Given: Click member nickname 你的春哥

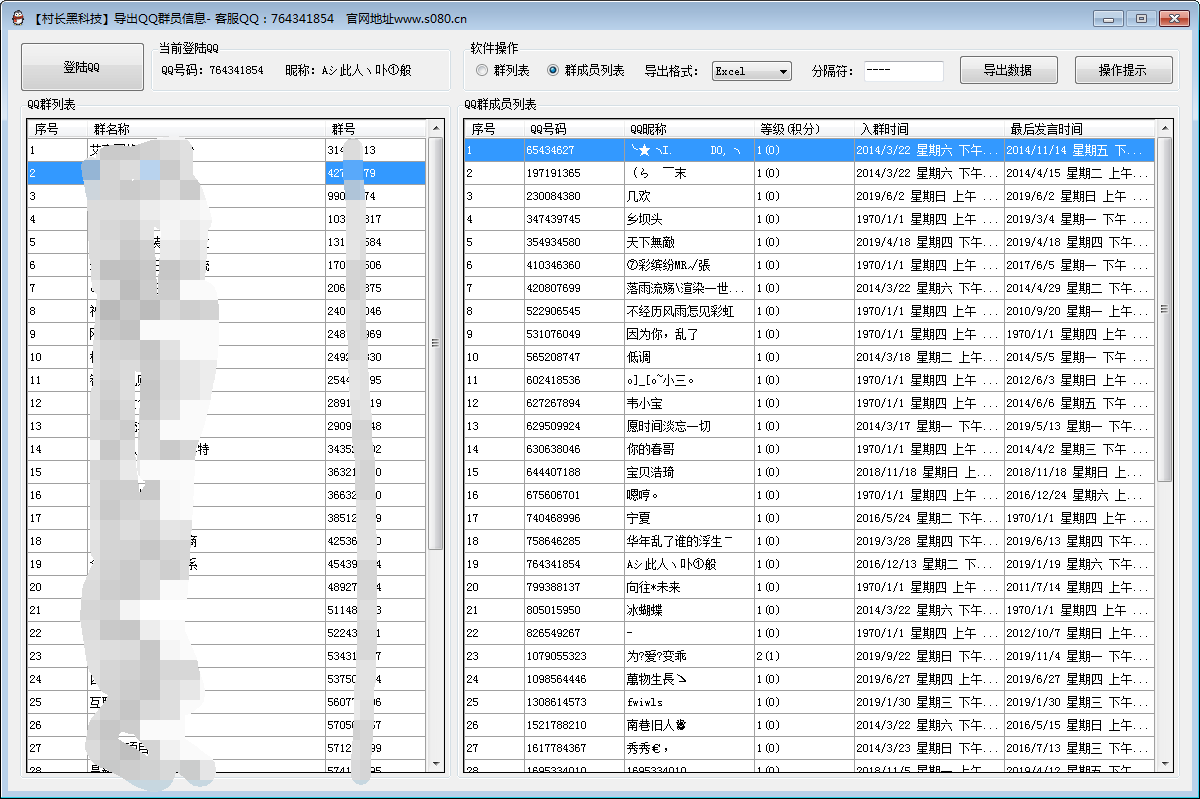Looking at the screenshot, I should click(x=650, y=449).
